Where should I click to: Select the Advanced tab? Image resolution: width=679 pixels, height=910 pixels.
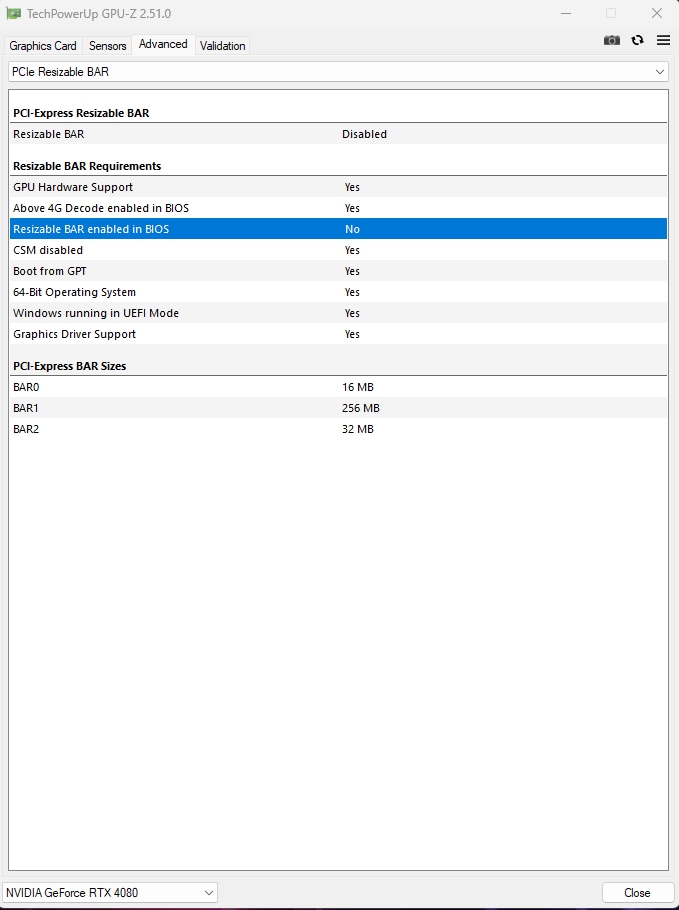[x=163, y=44]
